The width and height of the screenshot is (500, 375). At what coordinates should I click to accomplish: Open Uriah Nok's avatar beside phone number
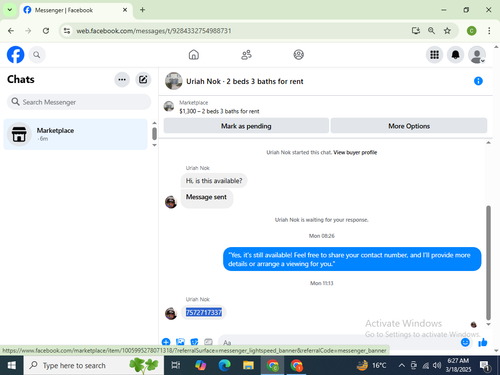171,314
